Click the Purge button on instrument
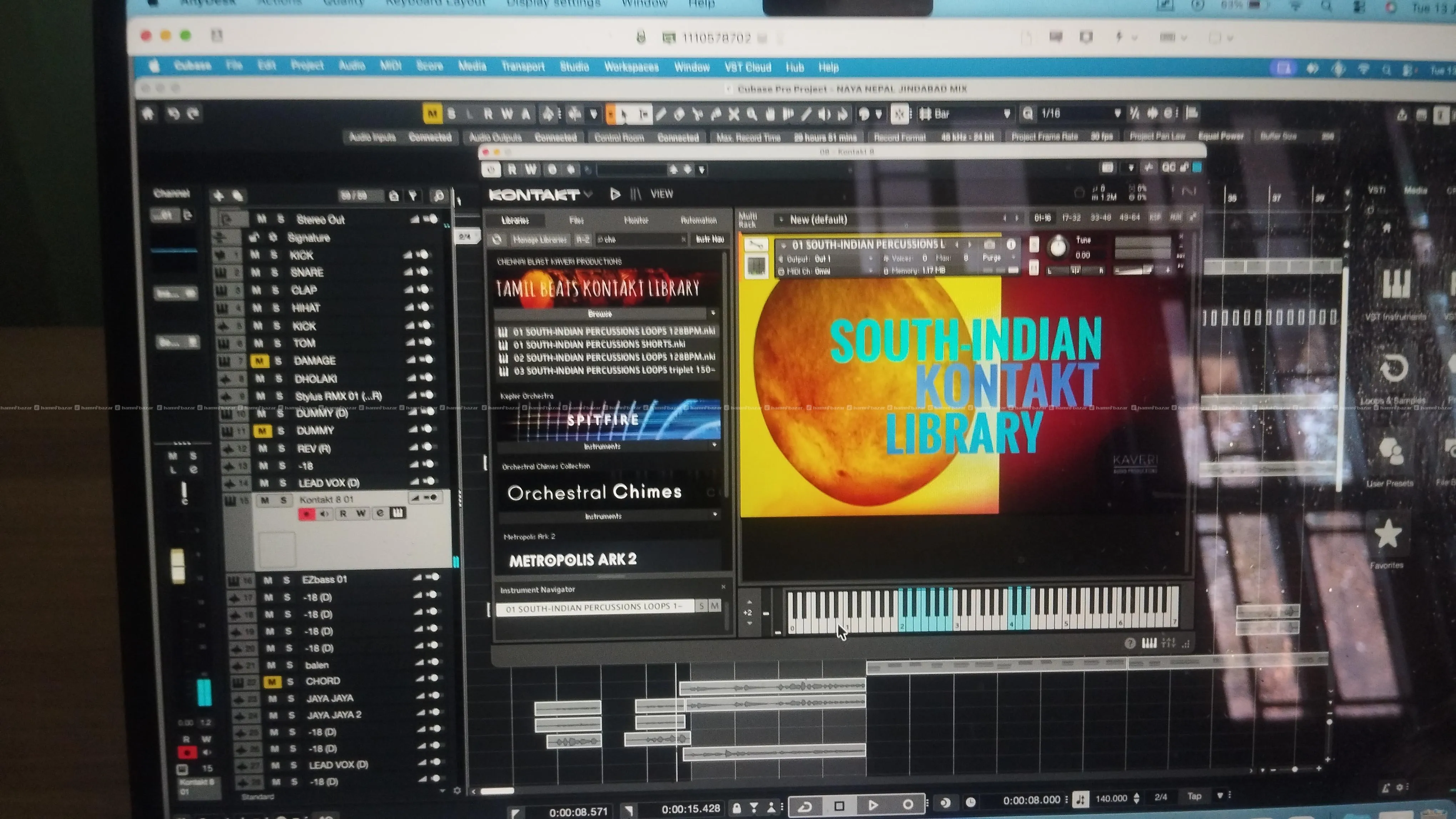The height and width of the screenshot is (819, 1456). coord(992,258)
